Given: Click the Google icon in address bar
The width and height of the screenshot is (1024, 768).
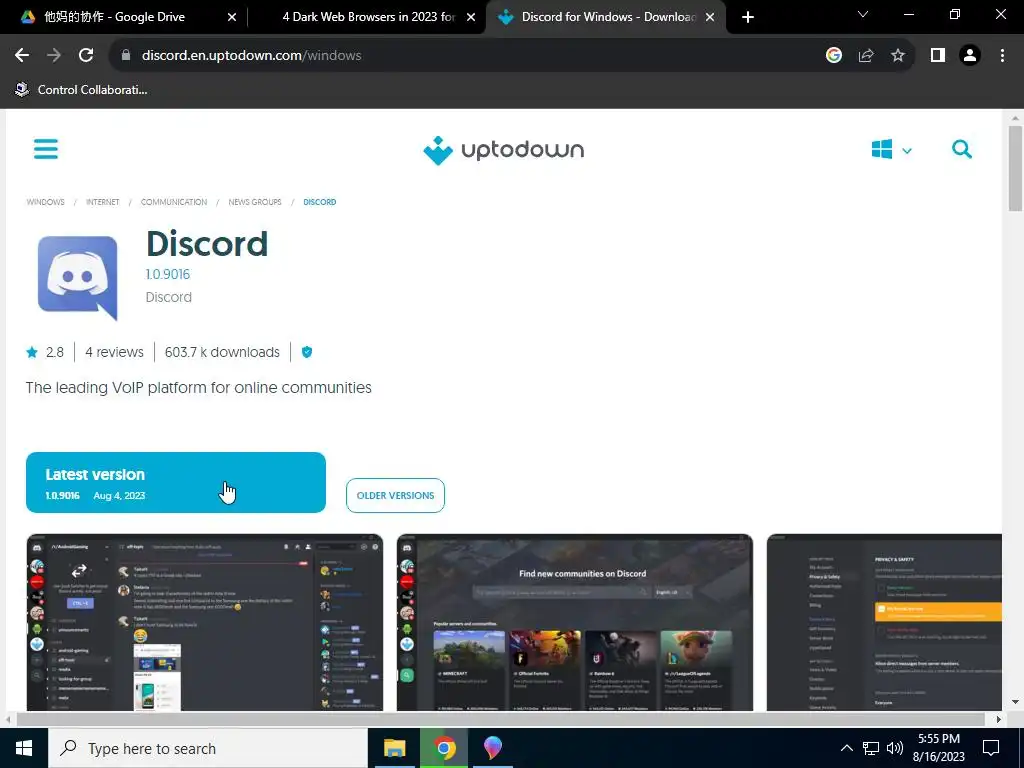Looking at the screenshot, I should coord(834,56).
